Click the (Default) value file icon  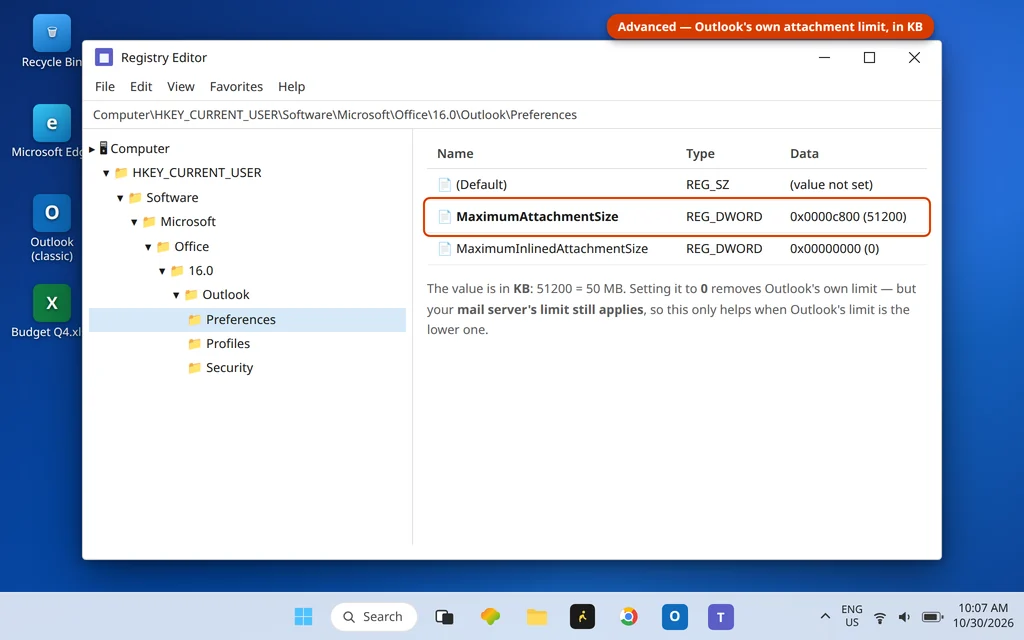point(445,185)
